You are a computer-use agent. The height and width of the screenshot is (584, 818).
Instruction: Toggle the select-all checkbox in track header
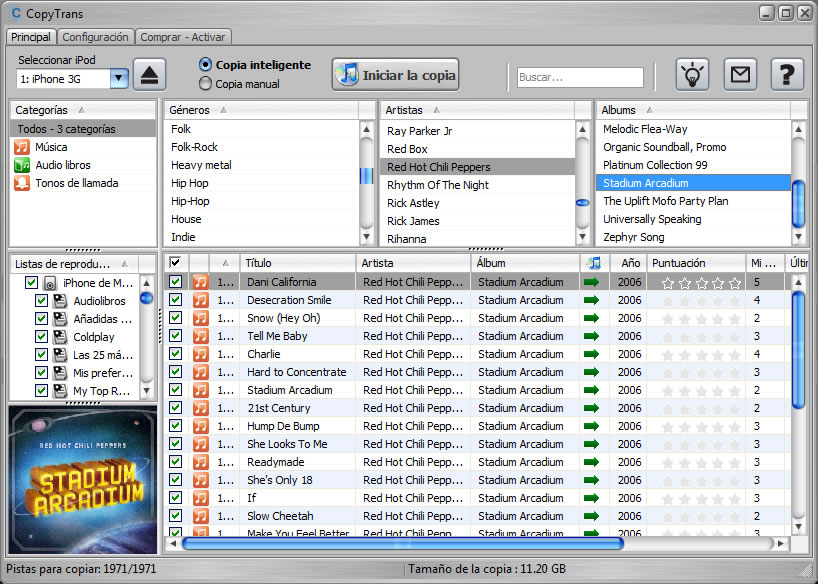[x=175, y=263]
